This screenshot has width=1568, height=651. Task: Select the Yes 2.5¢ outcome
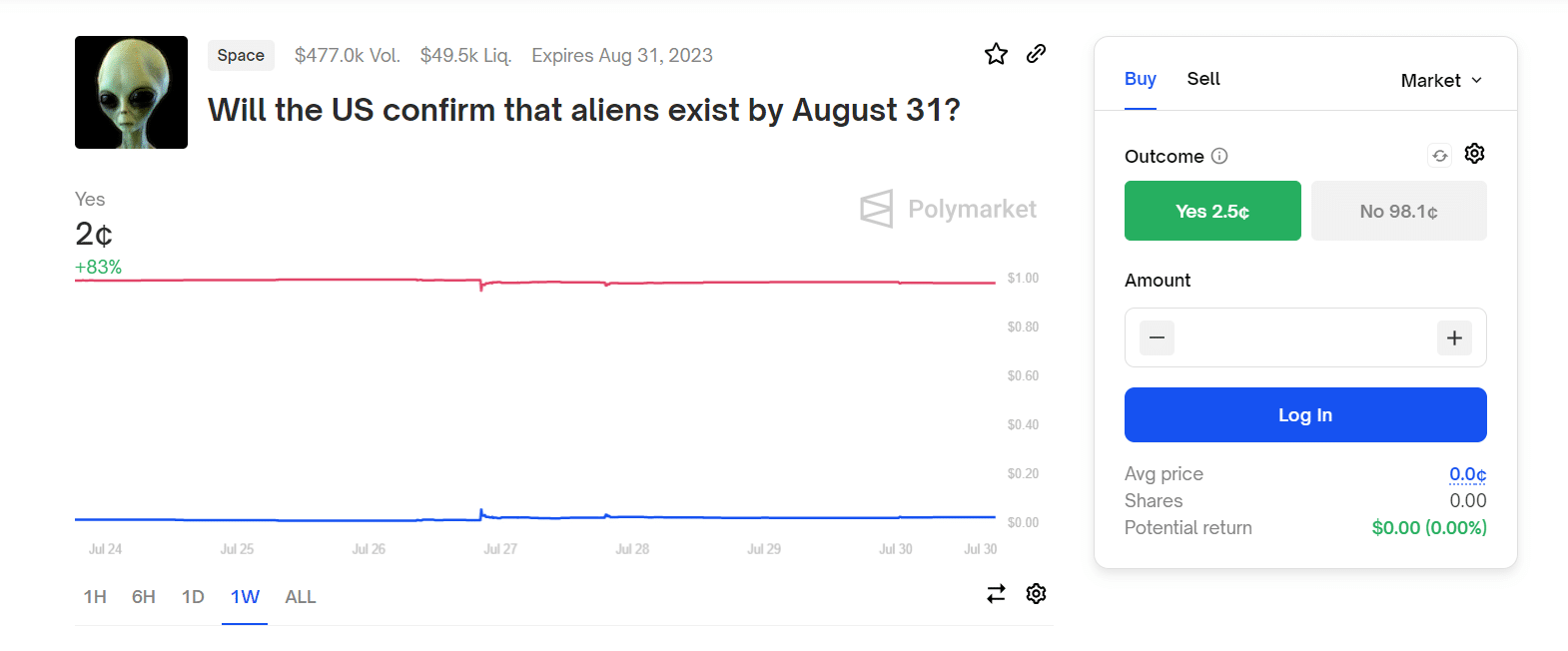point(1212,211)
